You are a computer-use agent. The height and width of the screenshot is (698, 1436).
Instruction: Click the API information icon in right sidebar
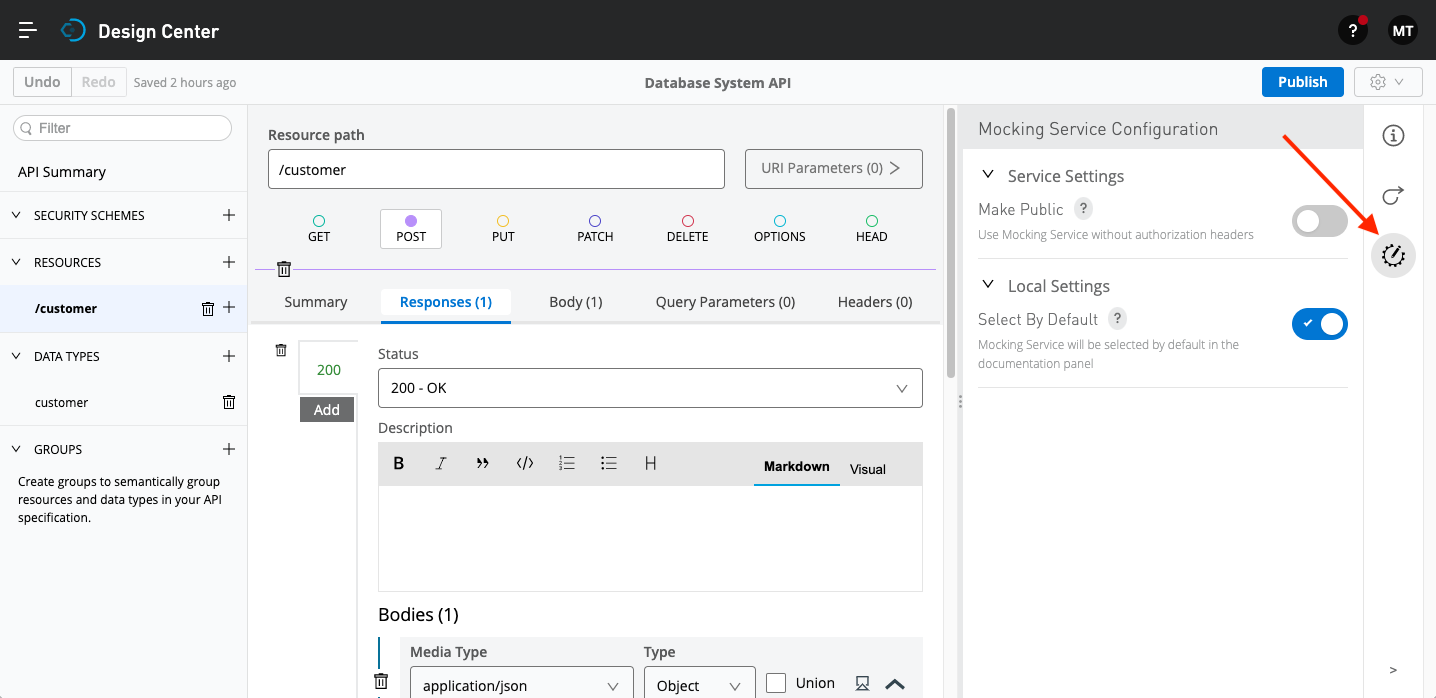pos(1393,136)
